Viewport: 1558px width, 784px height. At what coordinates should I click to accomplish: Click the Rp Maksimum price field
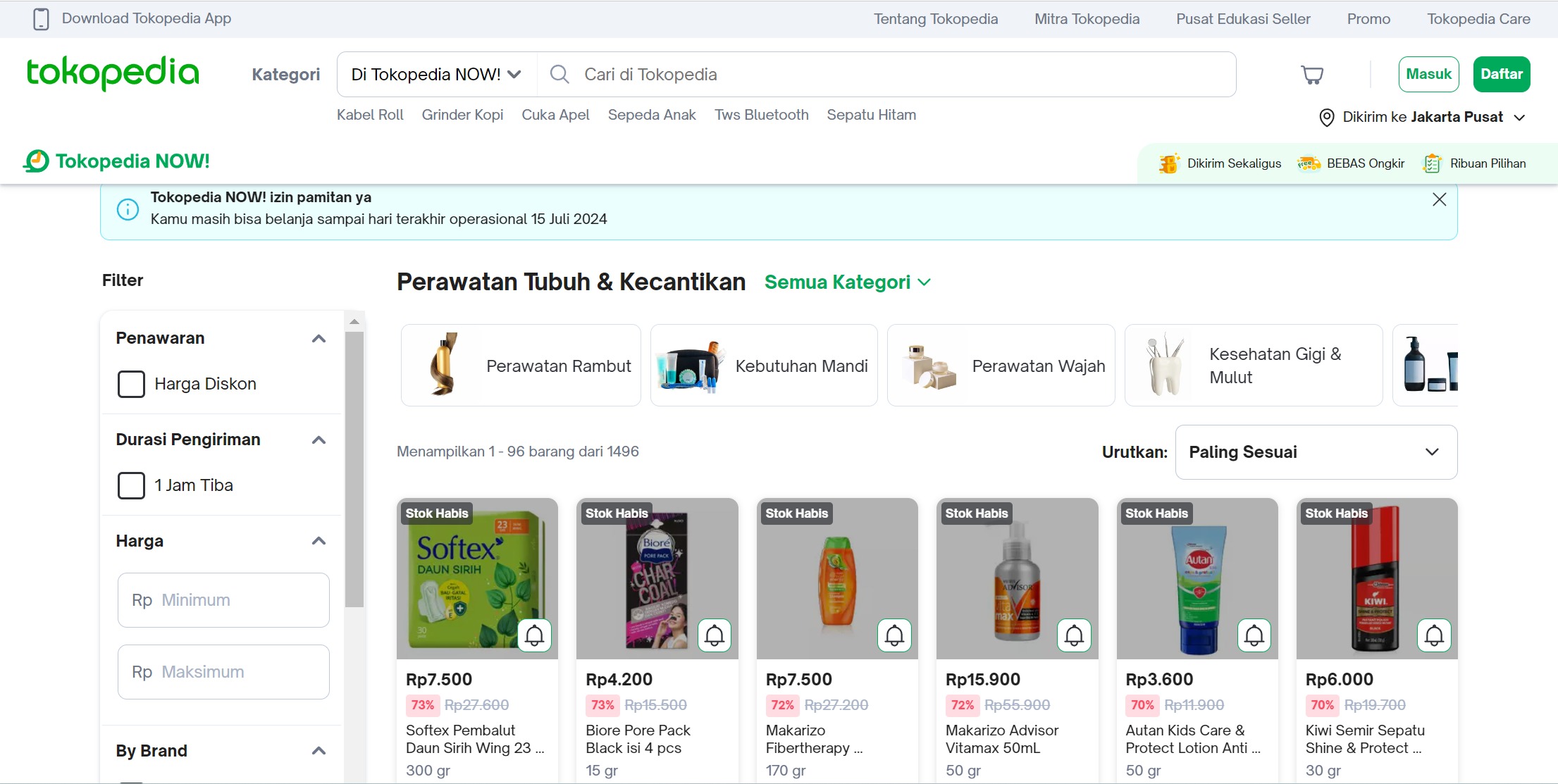(x=223, y=672)
